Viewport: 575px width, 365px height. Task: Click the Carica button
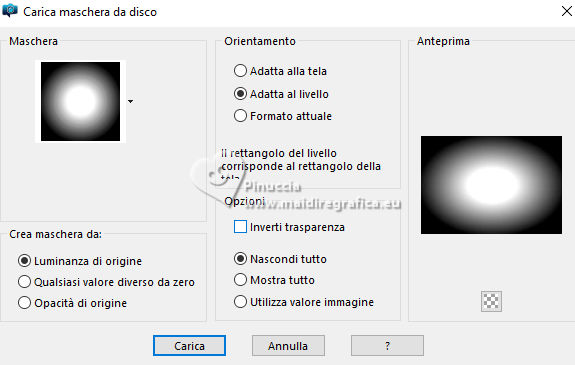click(x=189, y=346)
